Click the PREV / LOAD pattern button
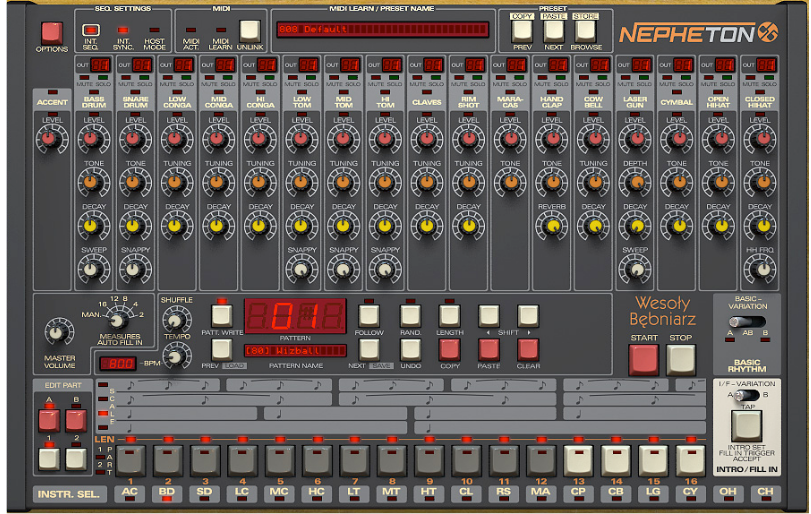811x514 pixels. 222,350
